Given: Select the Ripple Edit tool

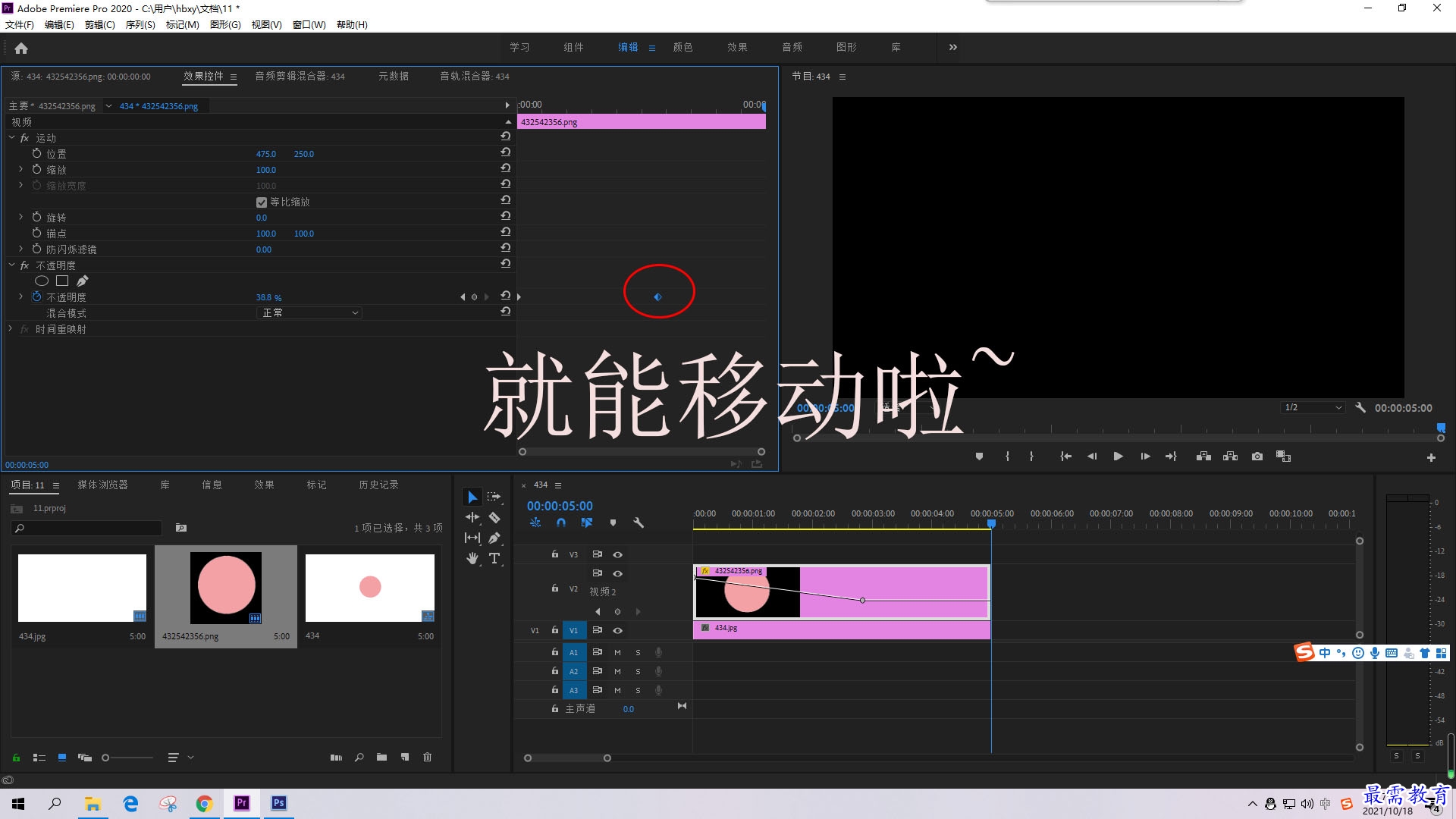Looking at the screenshot, I should pos(472,517).
